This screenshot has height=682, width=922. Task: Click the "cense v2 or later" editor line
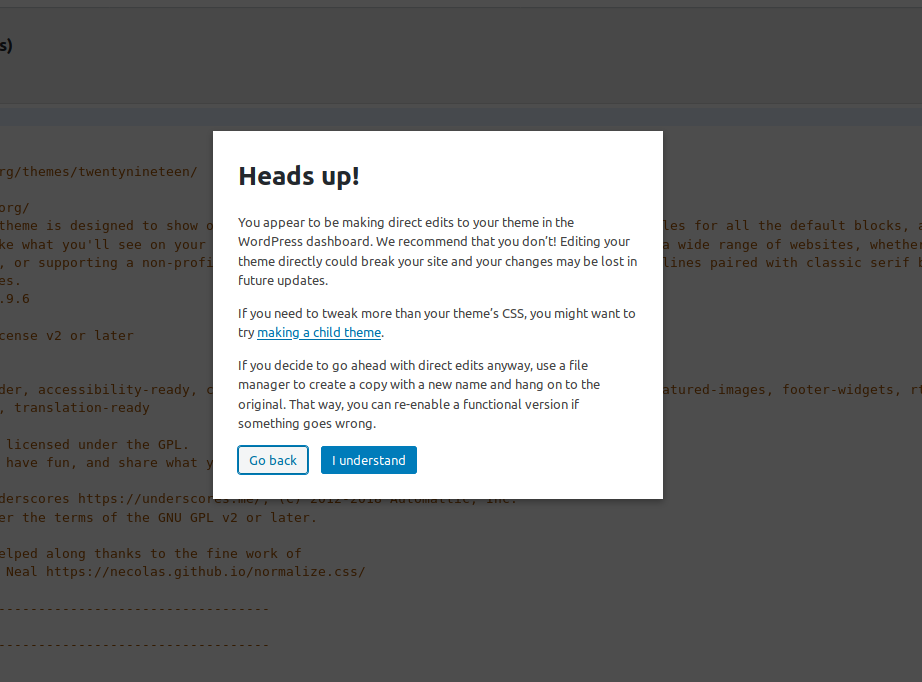click(67, 336)
